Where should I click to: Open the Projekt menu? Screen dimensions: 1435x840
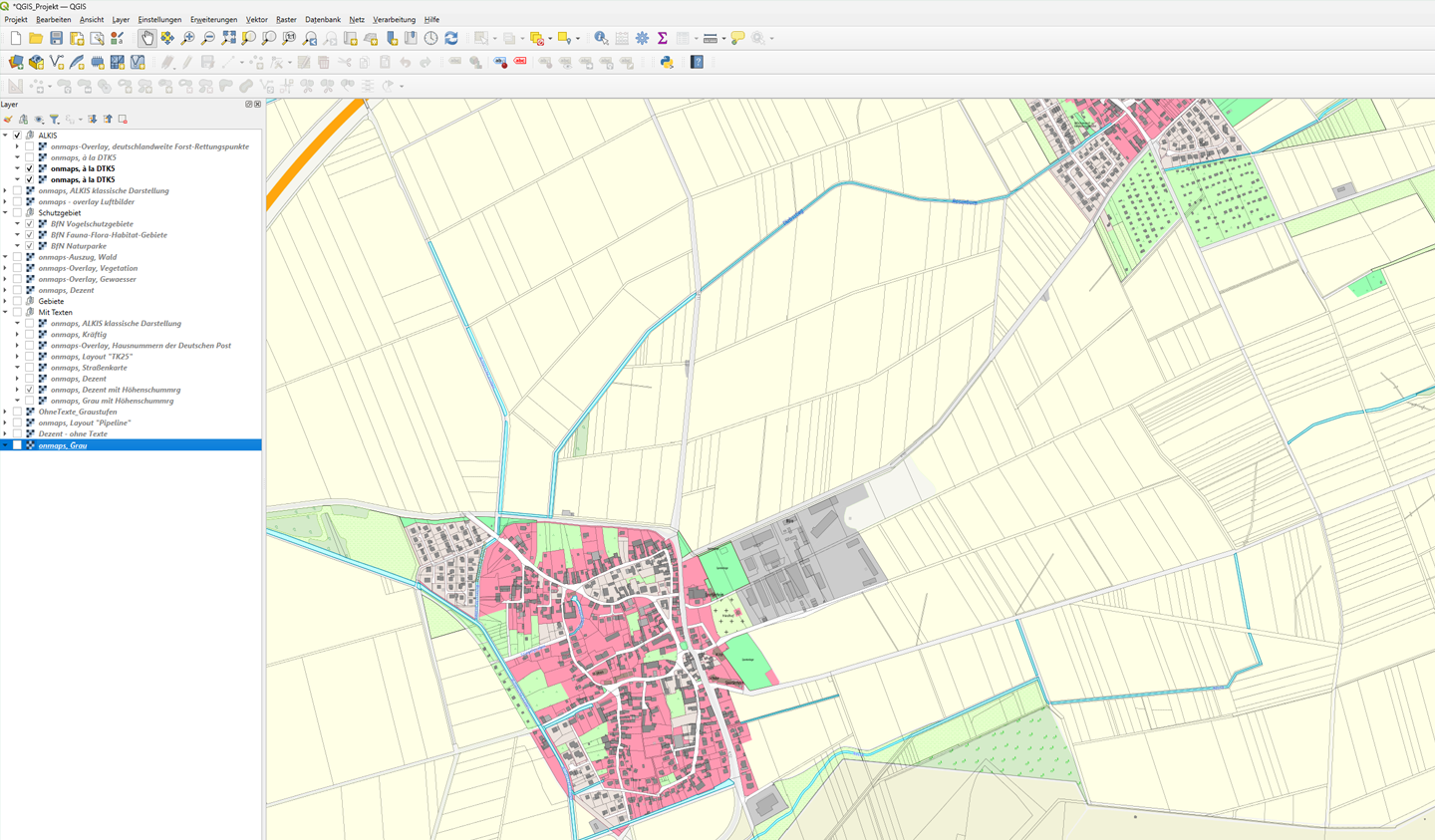[16, 19]
